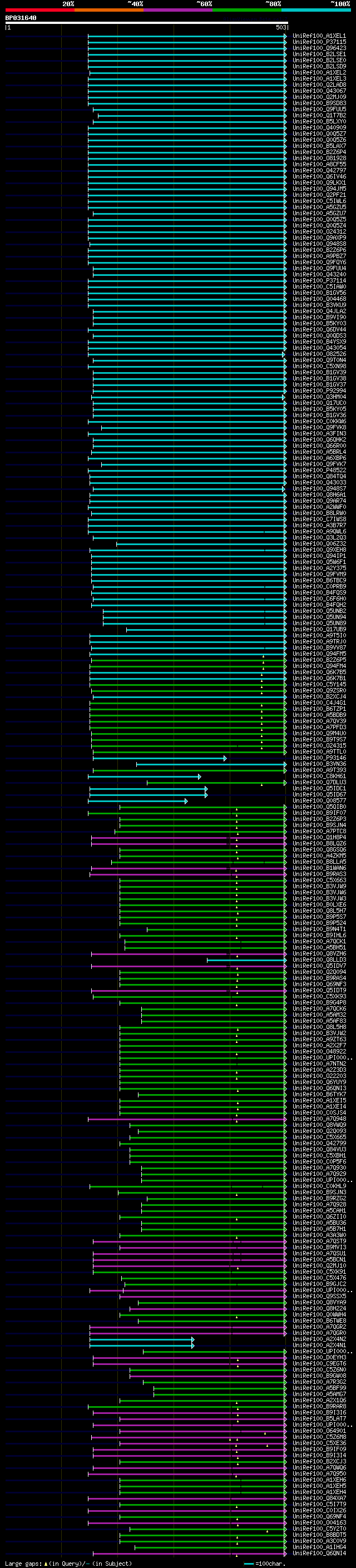Select the UniRef100_Q1H8P4 entry
356x1568 pixels.
coord(319,838)
